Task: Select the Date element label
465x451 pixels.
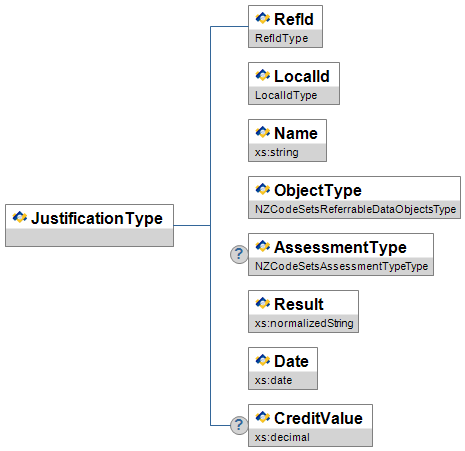Action: (291, 361)
